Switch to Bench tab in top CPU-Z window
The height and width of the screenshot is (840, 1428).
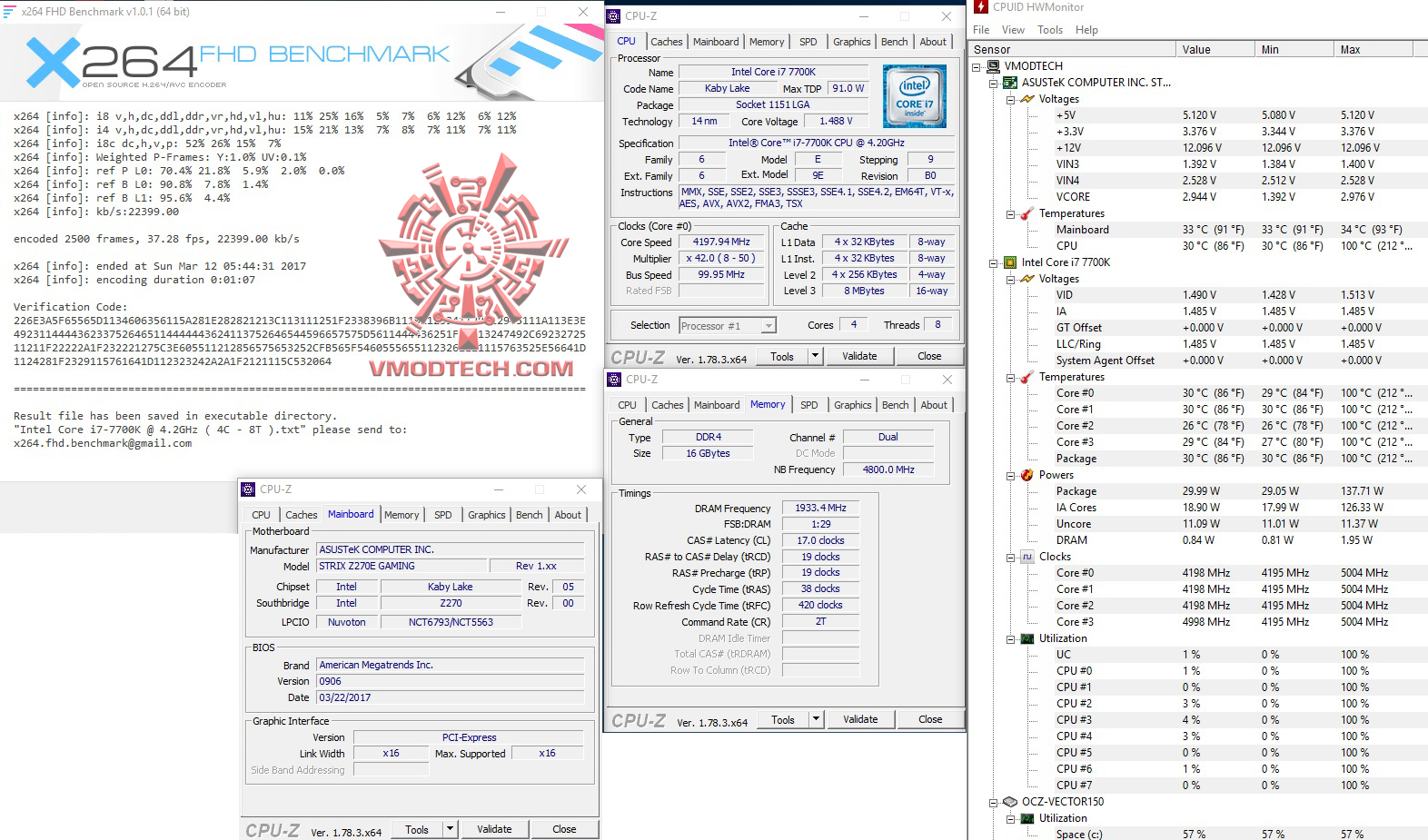[x=895, y=42]
